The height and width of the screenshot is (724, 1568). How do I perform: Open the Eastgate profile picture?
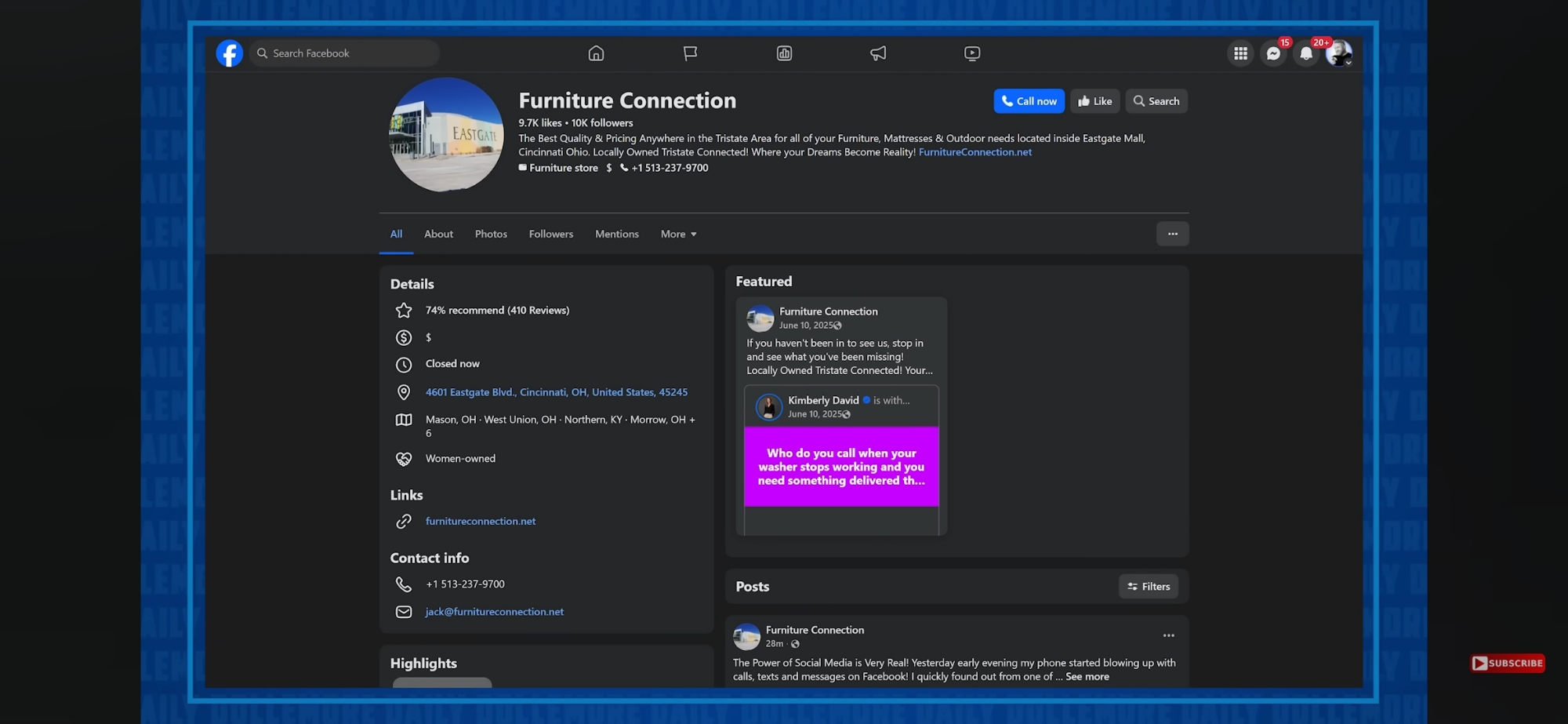pyautogui.click(x=446, y=134)
